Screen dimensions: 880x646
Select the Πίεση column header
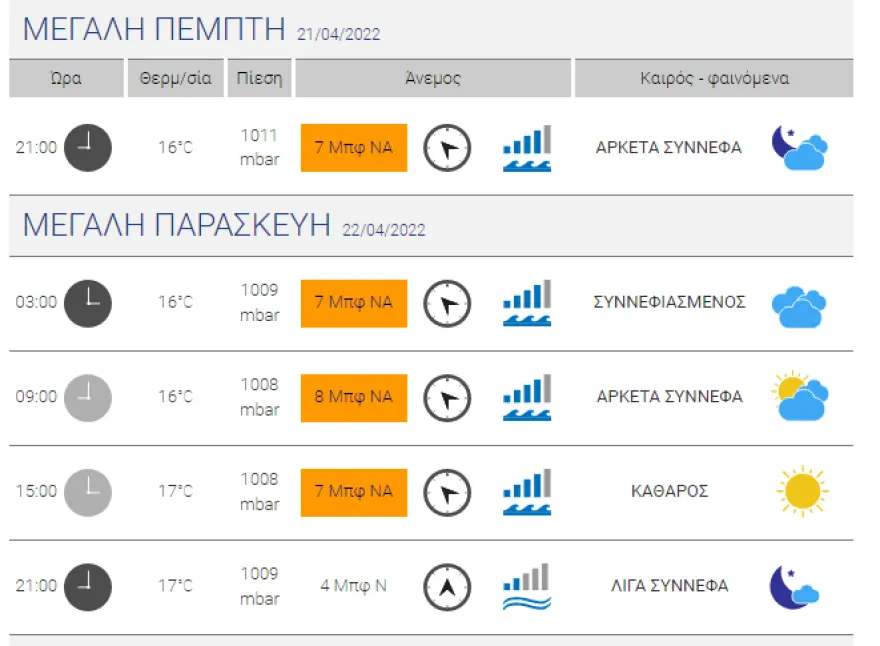click(260, 79)
